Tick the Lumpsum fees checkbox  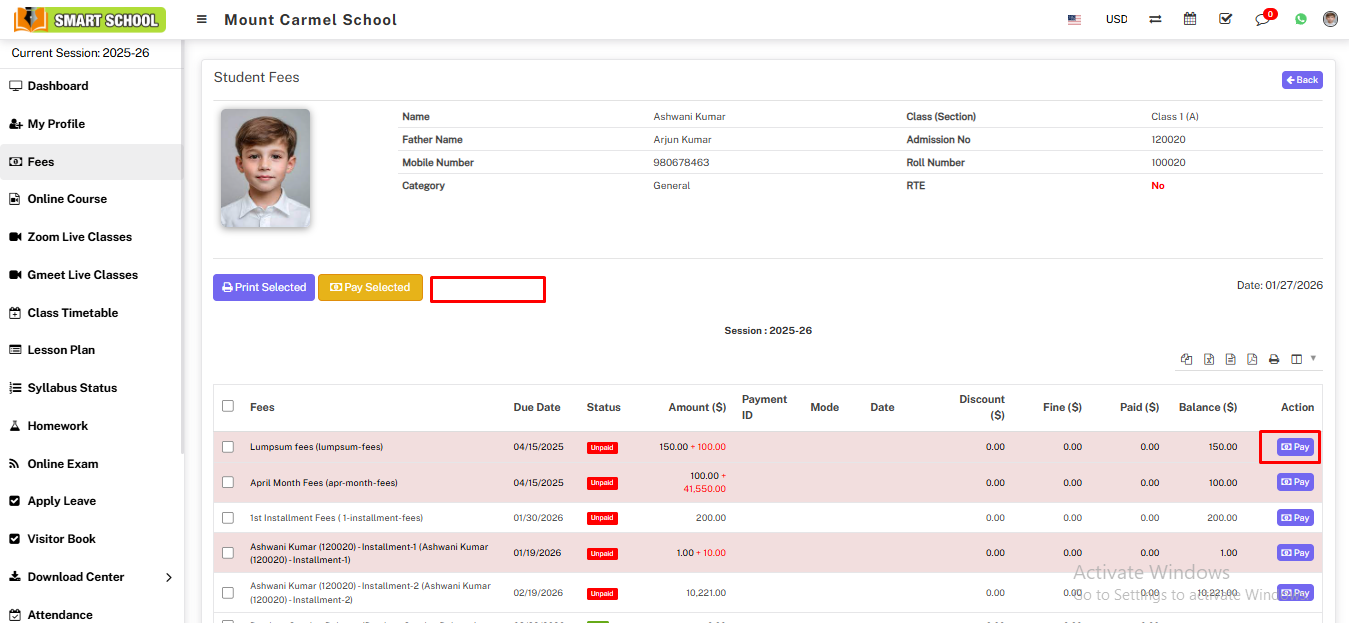(228, 447)
